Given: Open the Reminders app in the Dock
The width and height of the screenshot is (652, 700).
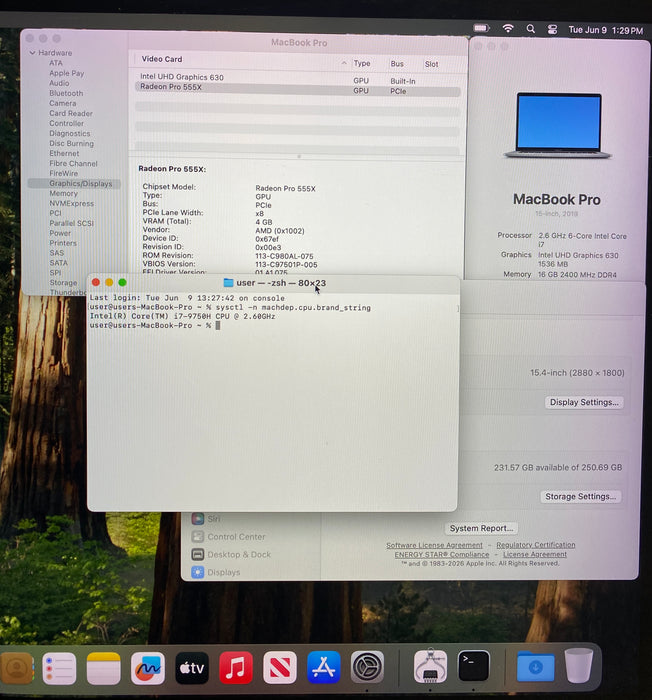Looking at the screenshot, I should pyautogui.click(x=59, y=668).
